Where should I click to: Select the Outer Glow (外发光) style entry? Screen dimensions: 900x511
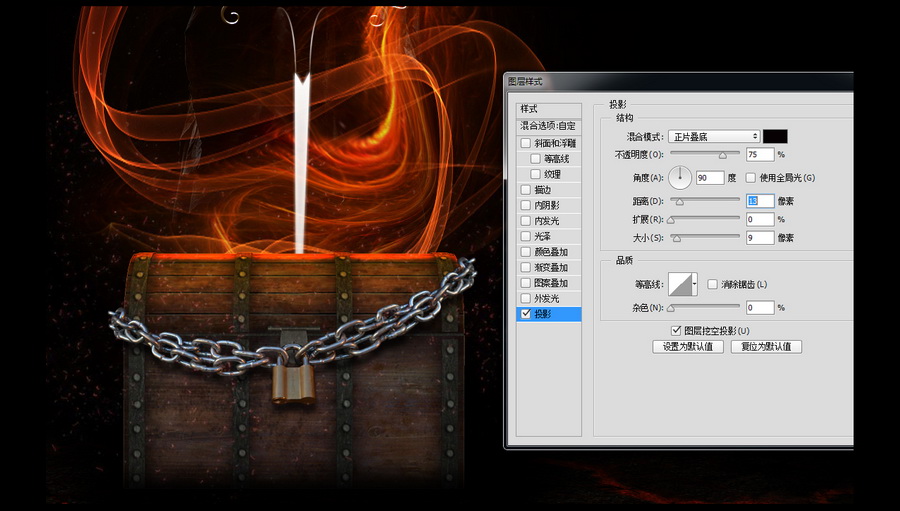click(547, 299)
